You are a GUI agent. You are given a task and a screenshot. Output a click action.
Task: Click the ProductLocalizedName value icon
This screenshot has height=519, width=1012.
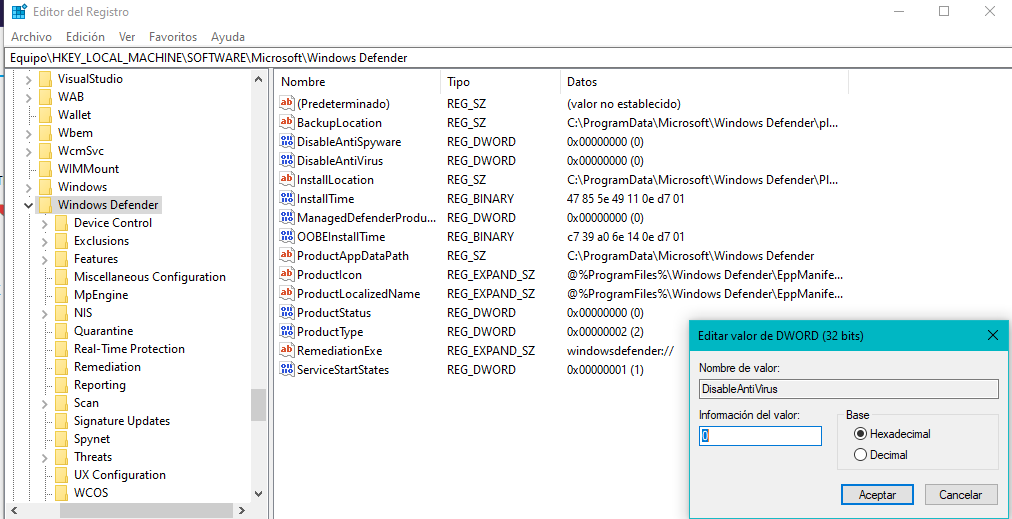click(x=287, y=294)
